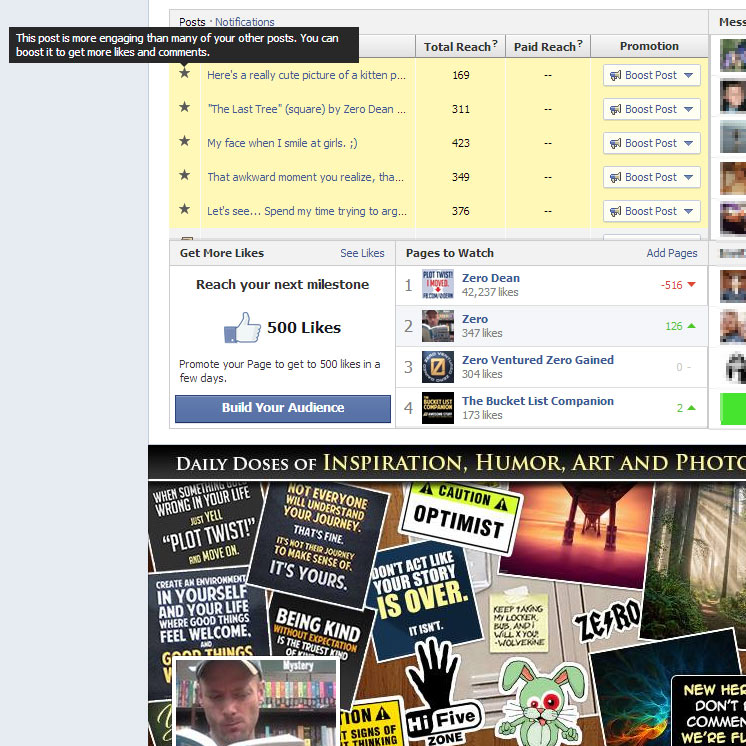This screenshot has height=746, width=746.
Task: Open Boost Post dropdown for kitten picture post
Action: 652,75
